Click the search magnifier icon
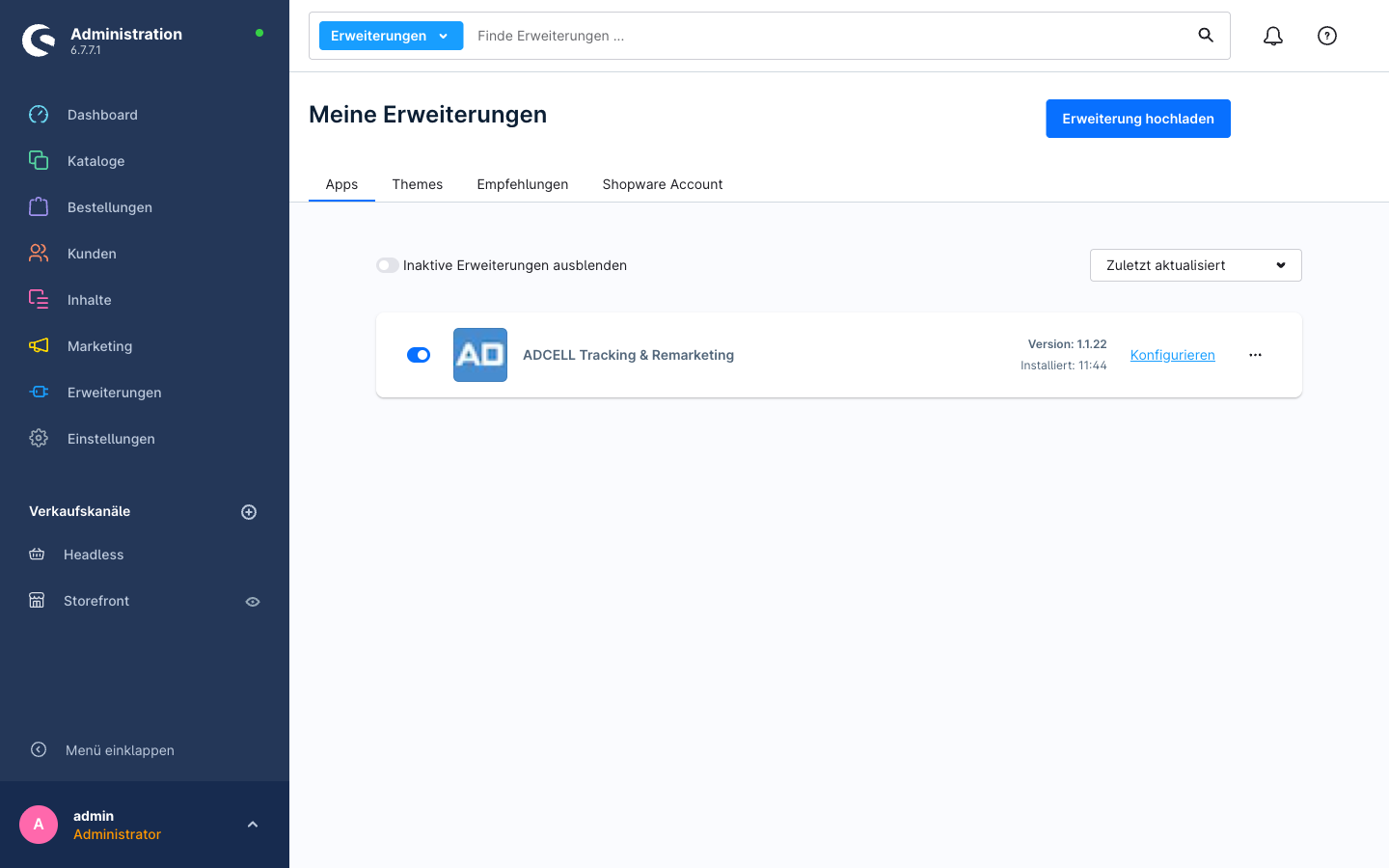 pyautogui.click(x=1206, y=36)
